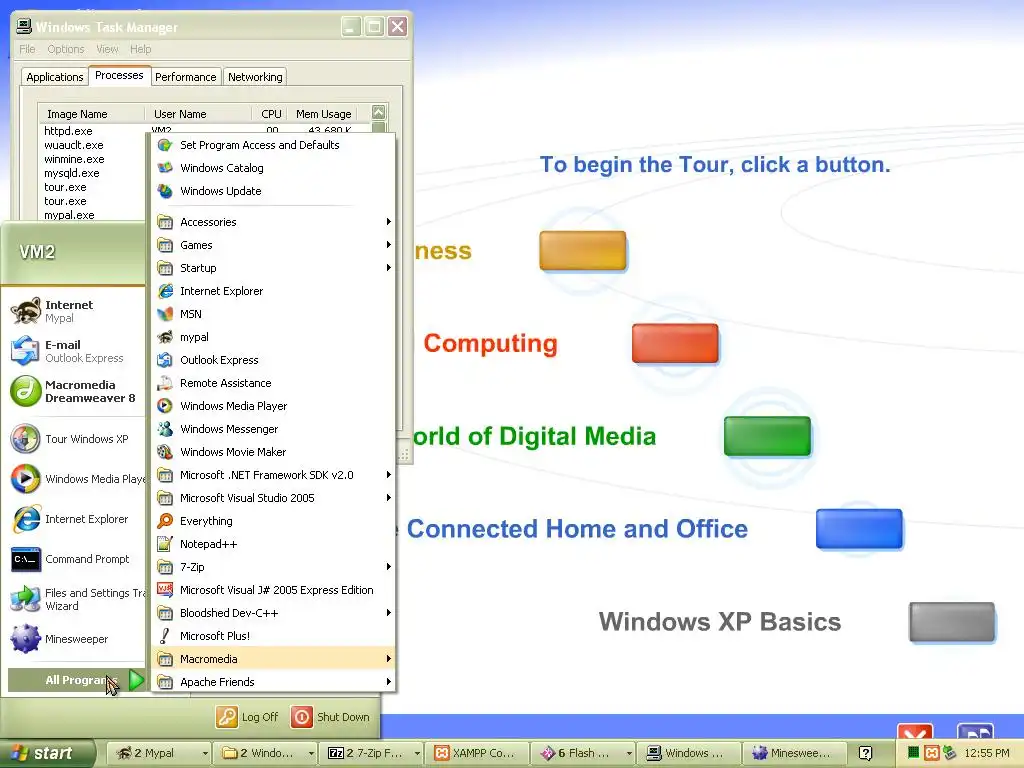Click Internet Explorer icon in All Programs list
This screenshot has height=768, width=1024.
pos(165,291)
